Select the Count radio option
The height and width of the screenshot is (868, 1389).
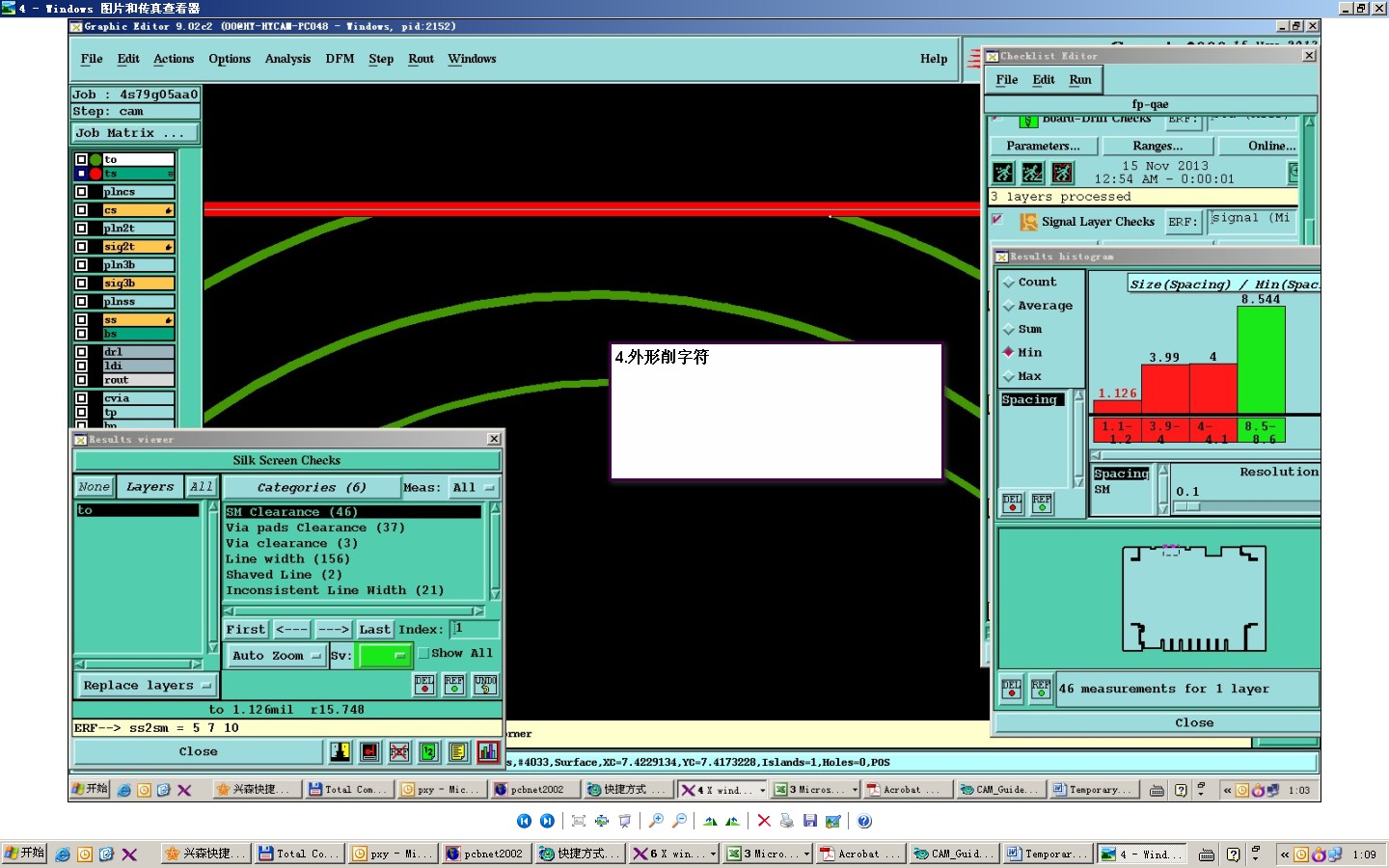coord(1009,283)
